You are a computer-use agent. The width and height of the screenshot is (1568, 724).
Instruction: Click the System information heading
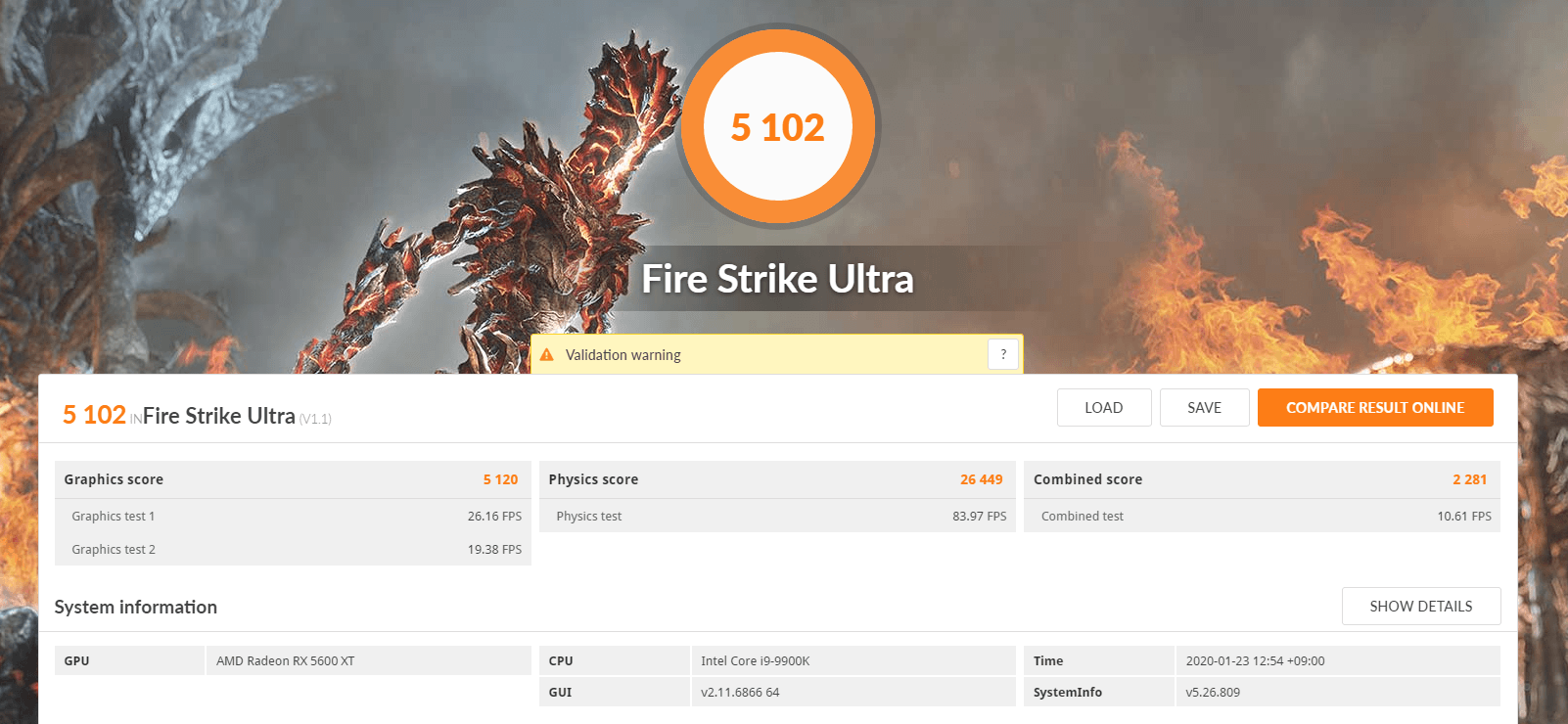pyautogui.click(x=136, y=607)
